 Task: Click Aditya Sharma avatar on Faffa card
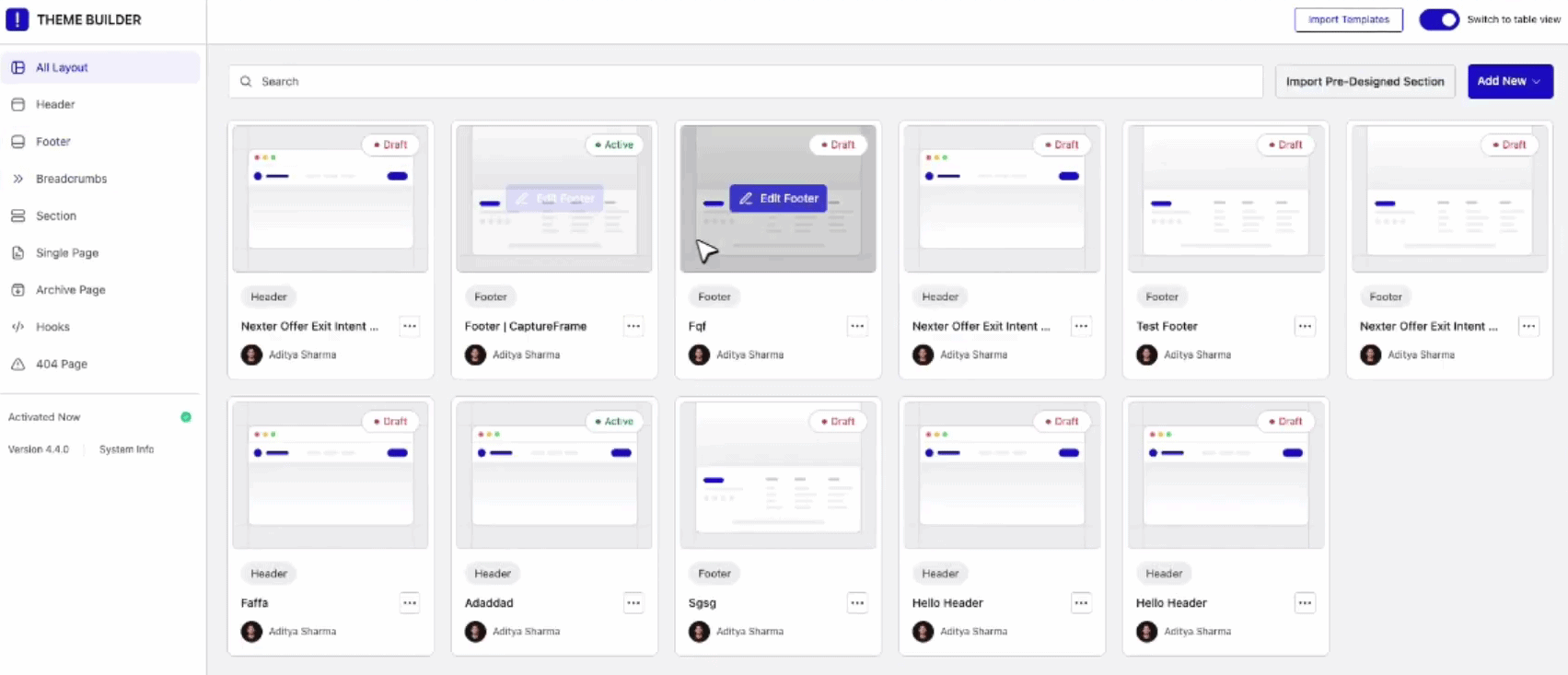coord(251,632)
